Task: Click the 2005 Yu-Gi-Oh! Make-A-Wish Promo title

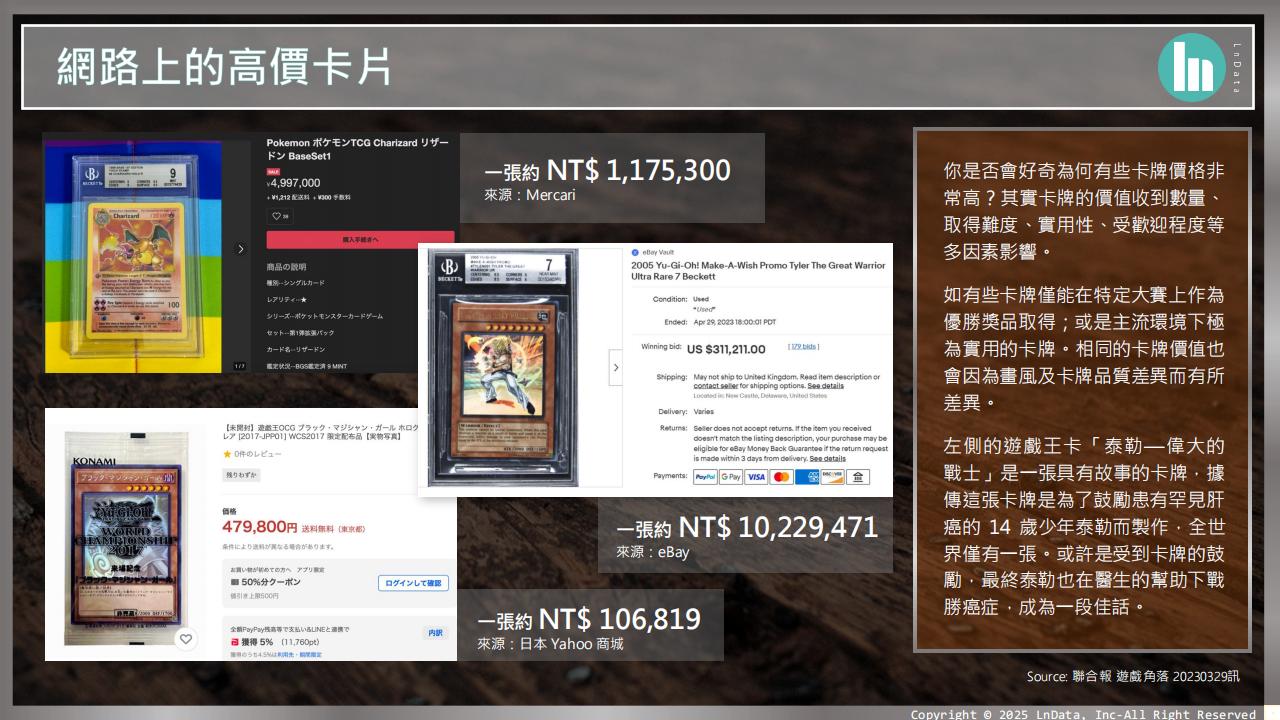Action: click(x=758, y=270)
